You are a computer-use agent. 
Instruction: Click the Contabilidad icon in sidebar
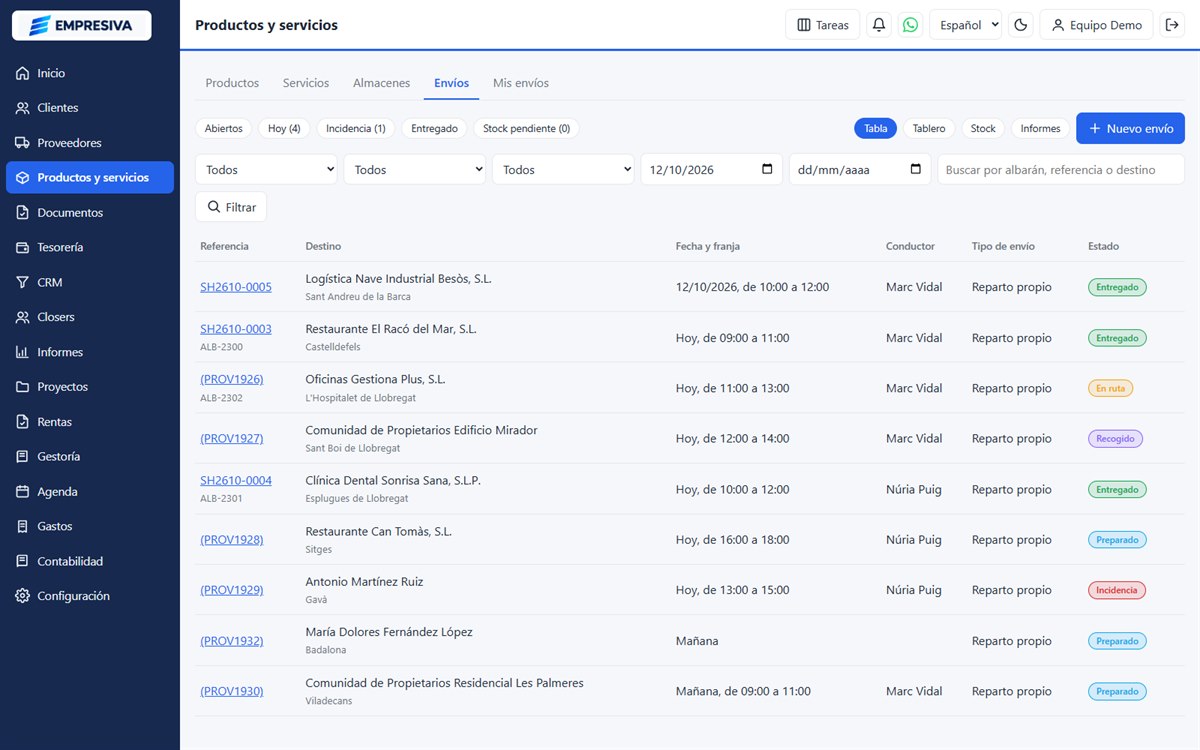[23, 562]
